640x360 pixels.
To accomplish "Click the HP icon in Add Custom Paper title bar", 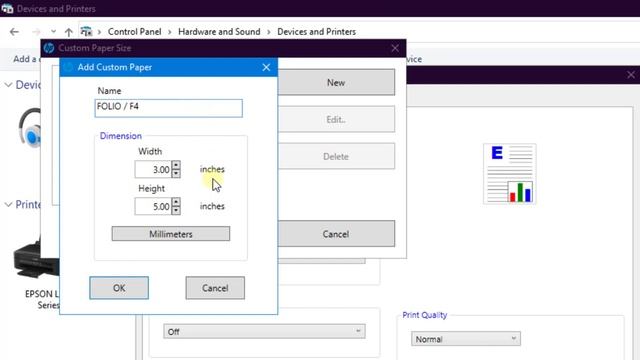I will click(68, 67).
